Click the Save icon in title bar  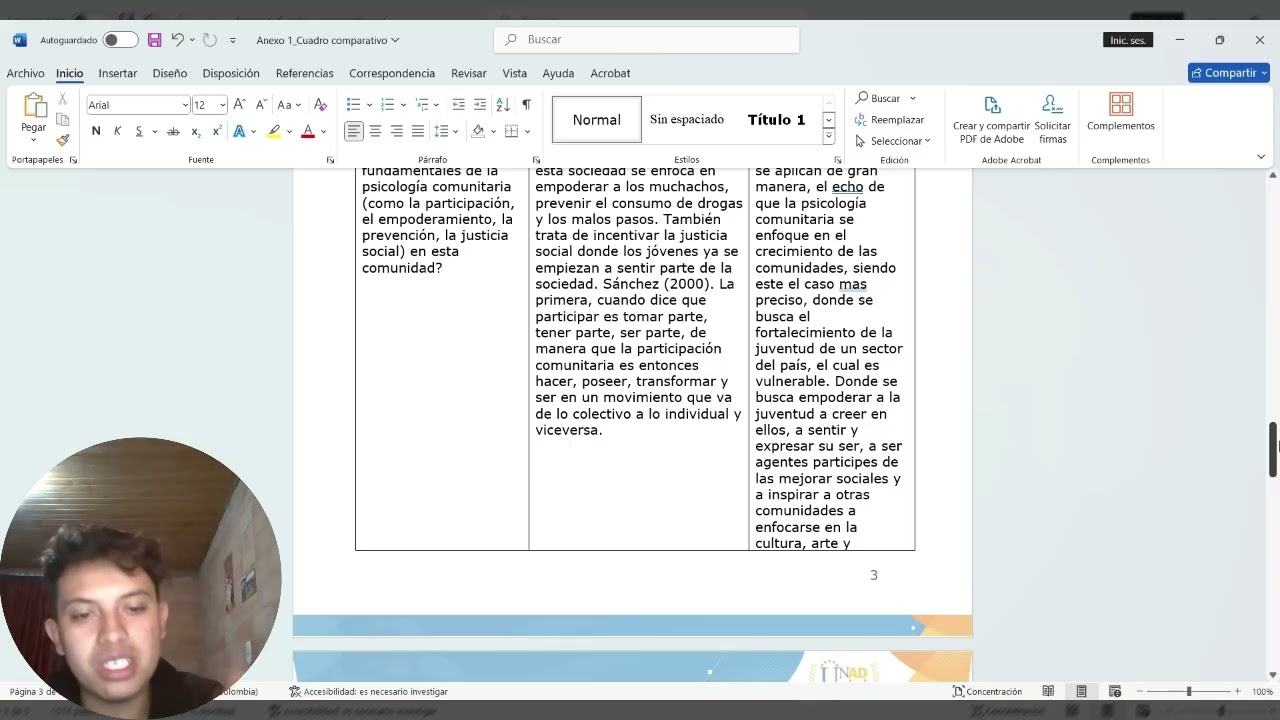[x=154, y=40]
